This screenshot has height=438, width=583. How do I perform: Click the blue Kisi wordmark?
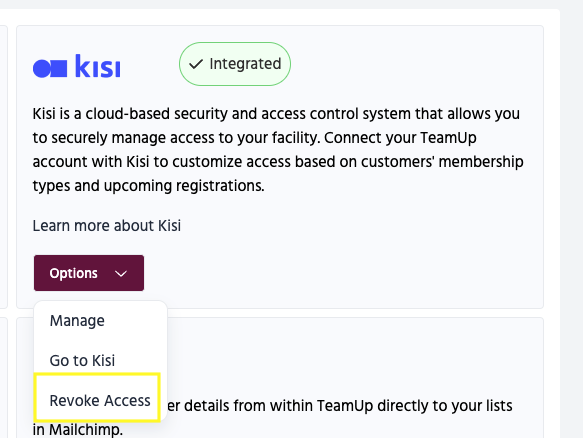tap(98, 66)
